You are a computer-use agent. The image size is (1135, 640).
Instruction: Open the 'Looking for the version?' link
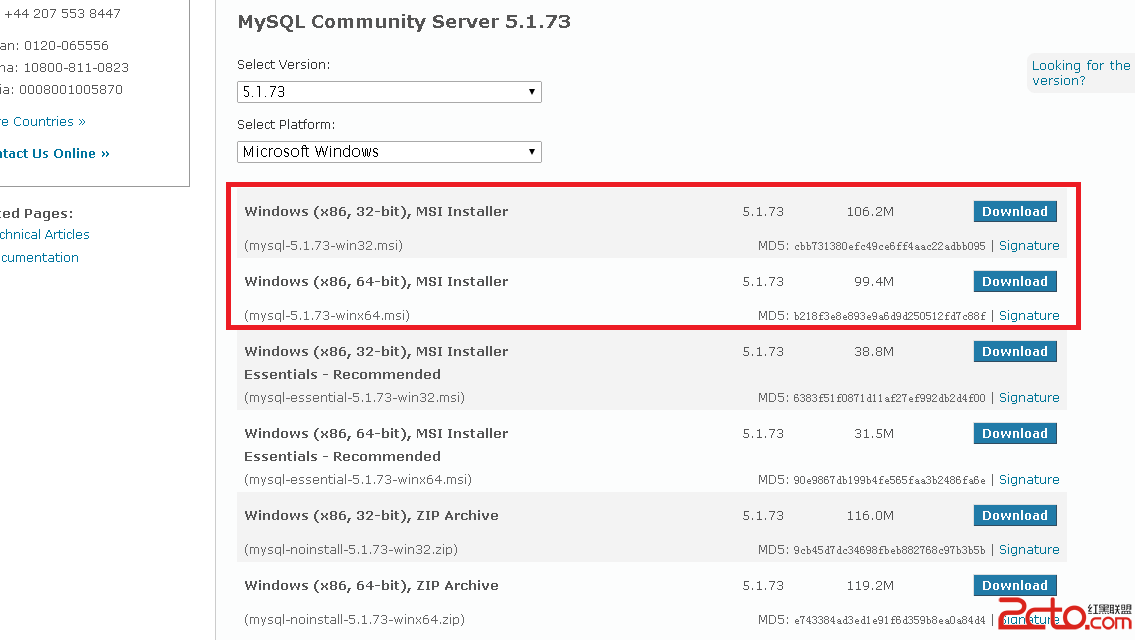[1081, 73]
